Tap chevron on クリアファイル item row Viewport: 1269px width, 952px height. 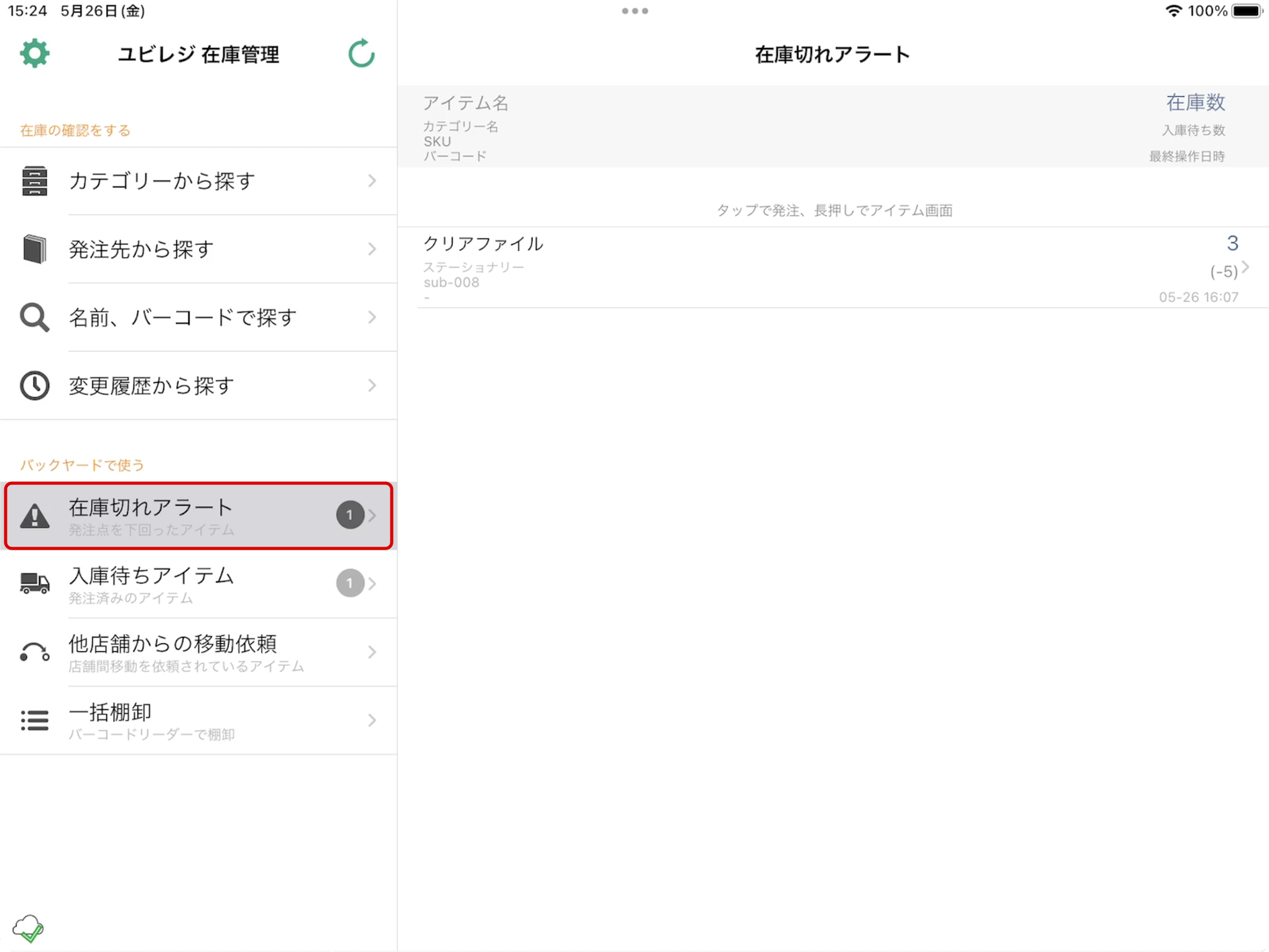click(x=1245, y=267)
